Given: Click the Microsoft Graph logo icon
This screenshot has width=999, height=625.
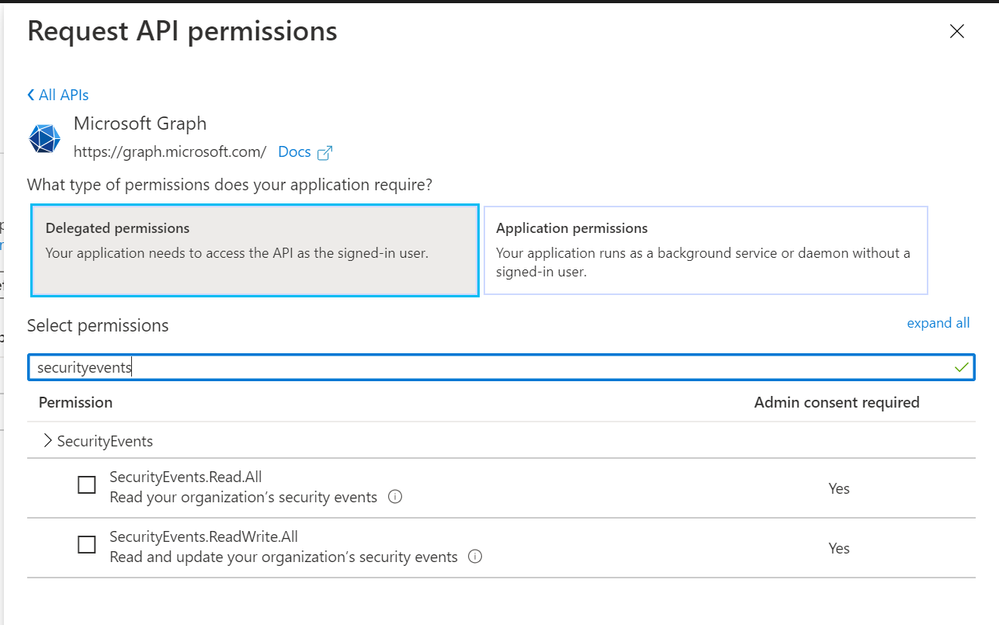Looking at the screenshot, I should point(45,138).
